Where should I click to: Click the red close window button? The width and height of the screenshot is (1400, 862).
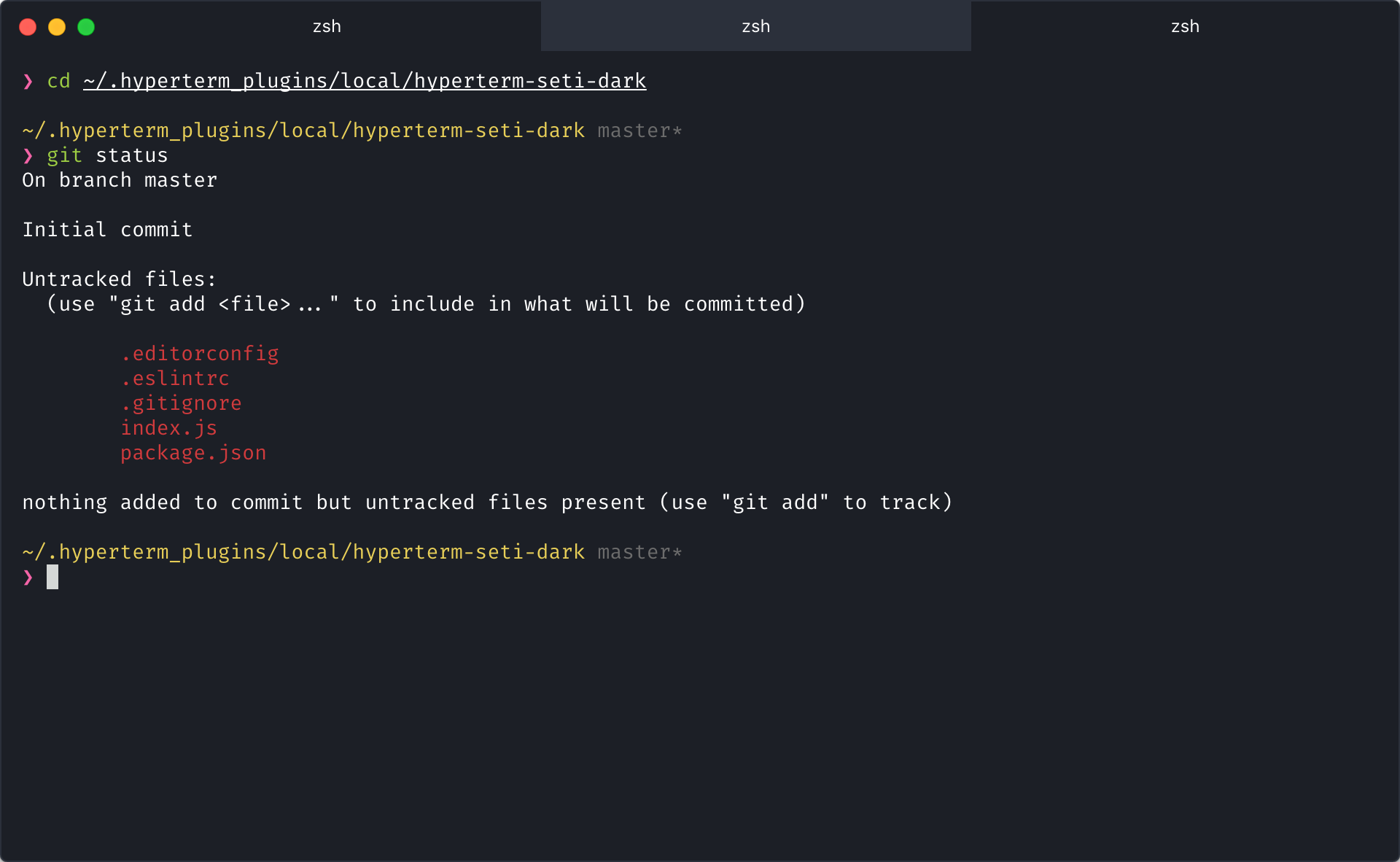28,27
